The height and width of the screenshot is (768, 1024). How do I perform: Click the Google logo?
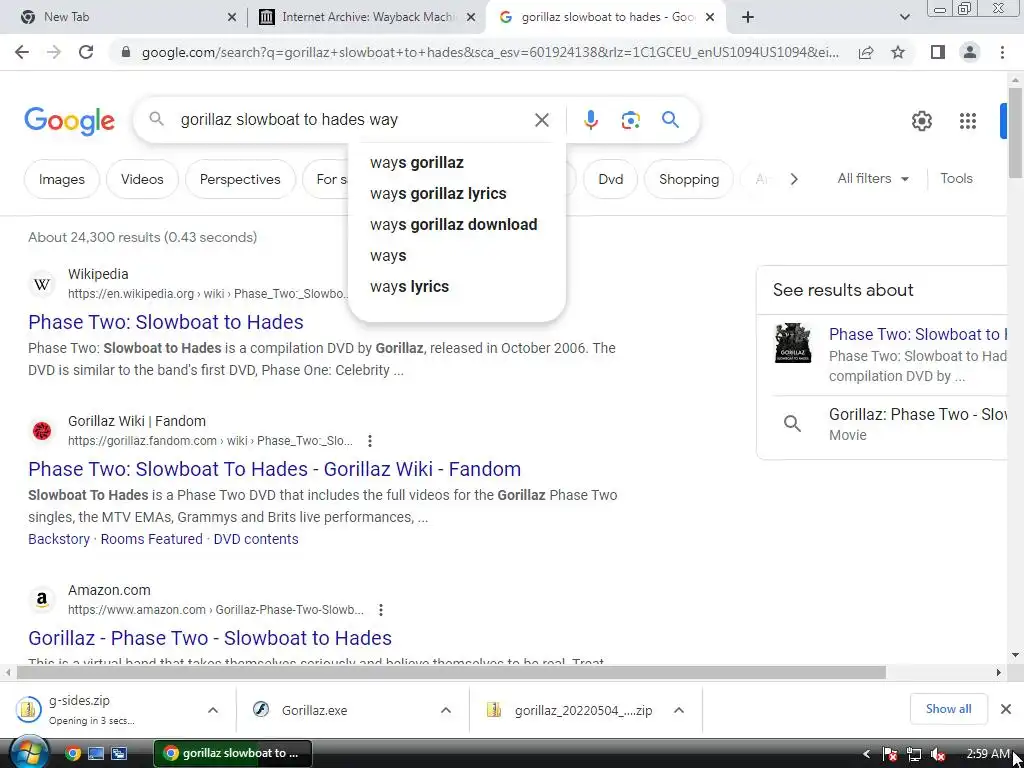click(x=69, y=121)
